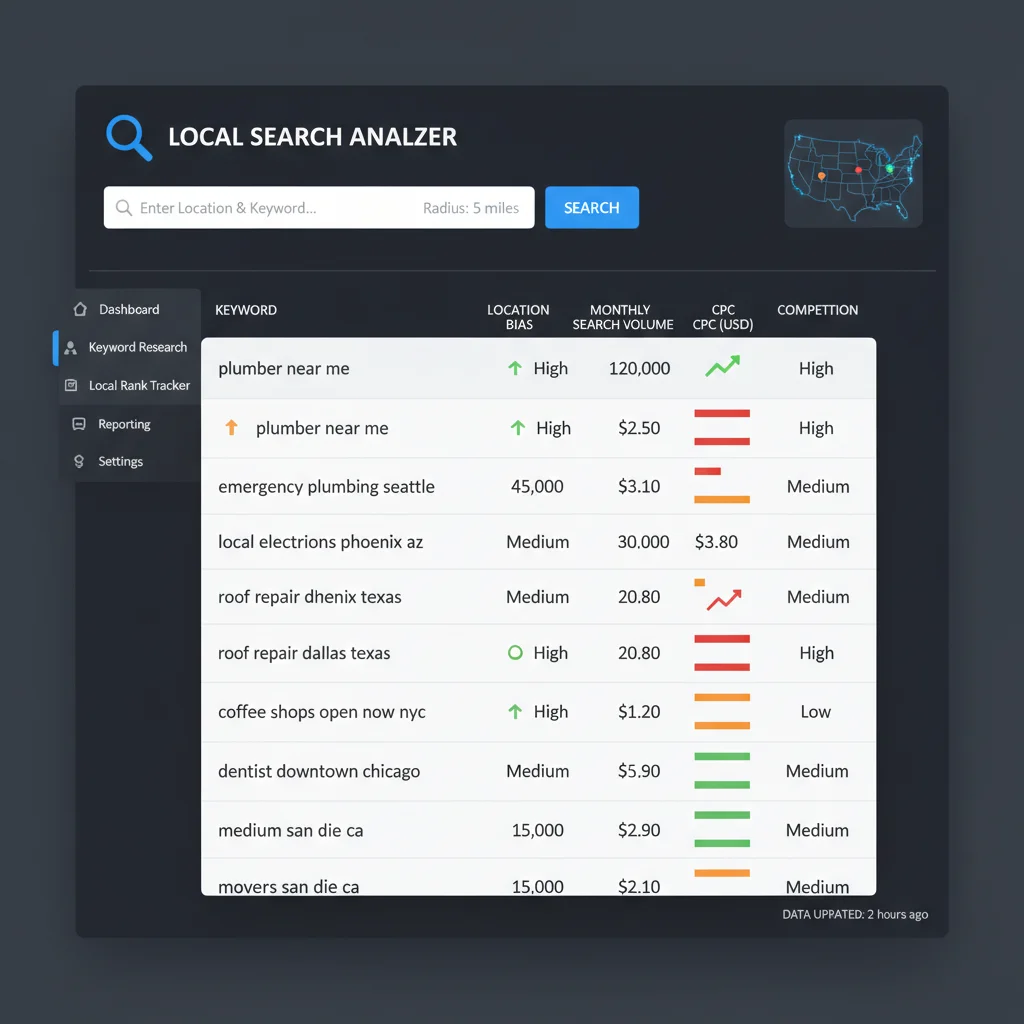Click the Dashboard home icon
The width and height of the screenshot is (1024, 1024).
(80, 310)
